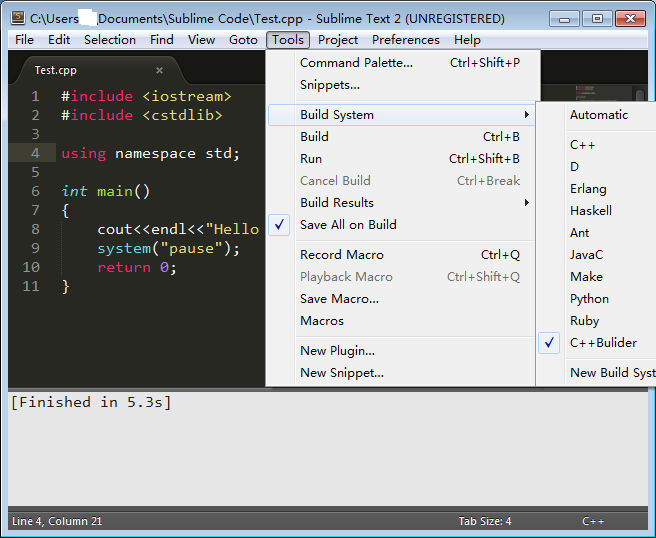Viewport: 656px width, 538px height.
Task: Click line number 1 in gutter
Action: [35, 97]
